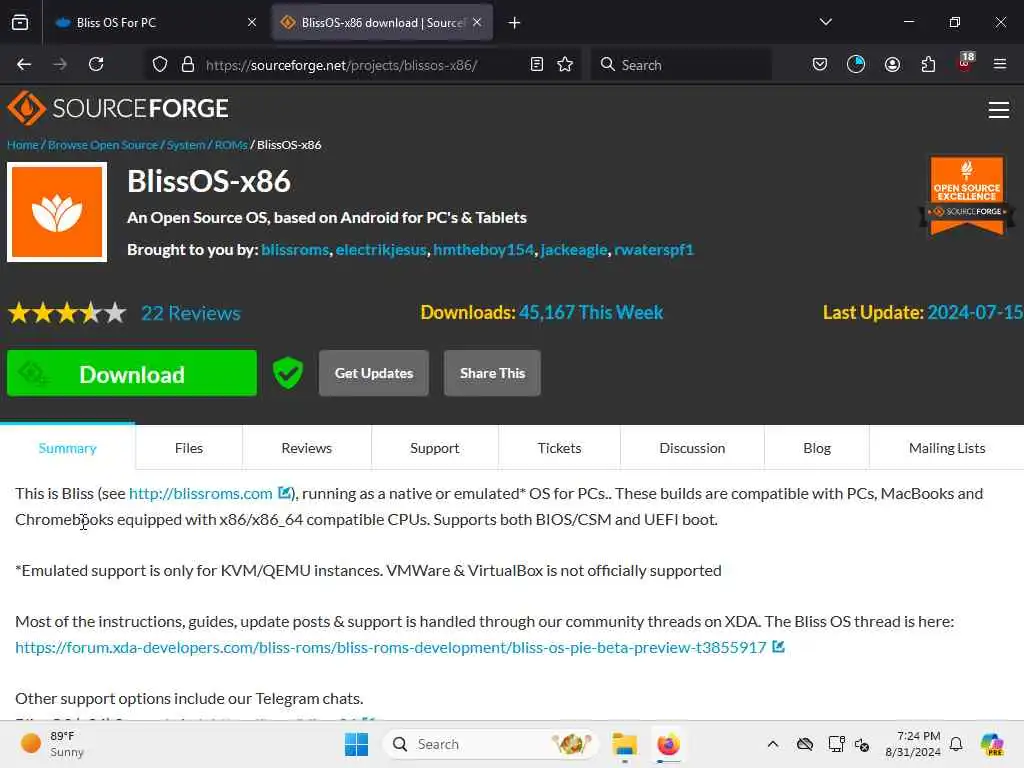Click the taskbar Search box
This screenshot has width=1024, height=768.
(490, 744)
